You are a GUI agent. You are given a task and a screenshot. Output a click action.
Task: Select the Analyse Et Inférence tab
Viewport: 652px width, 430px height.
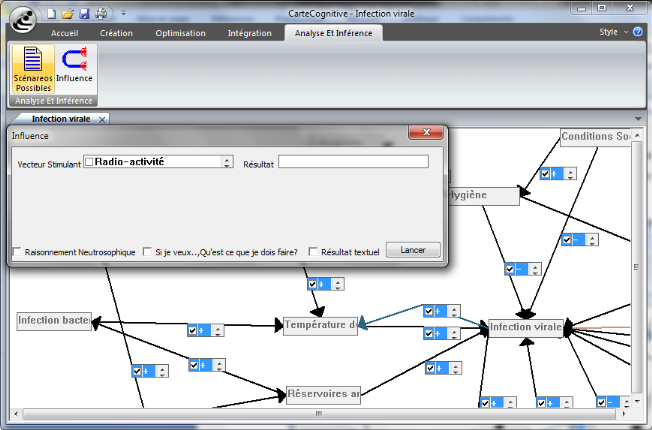coord(333,33)
